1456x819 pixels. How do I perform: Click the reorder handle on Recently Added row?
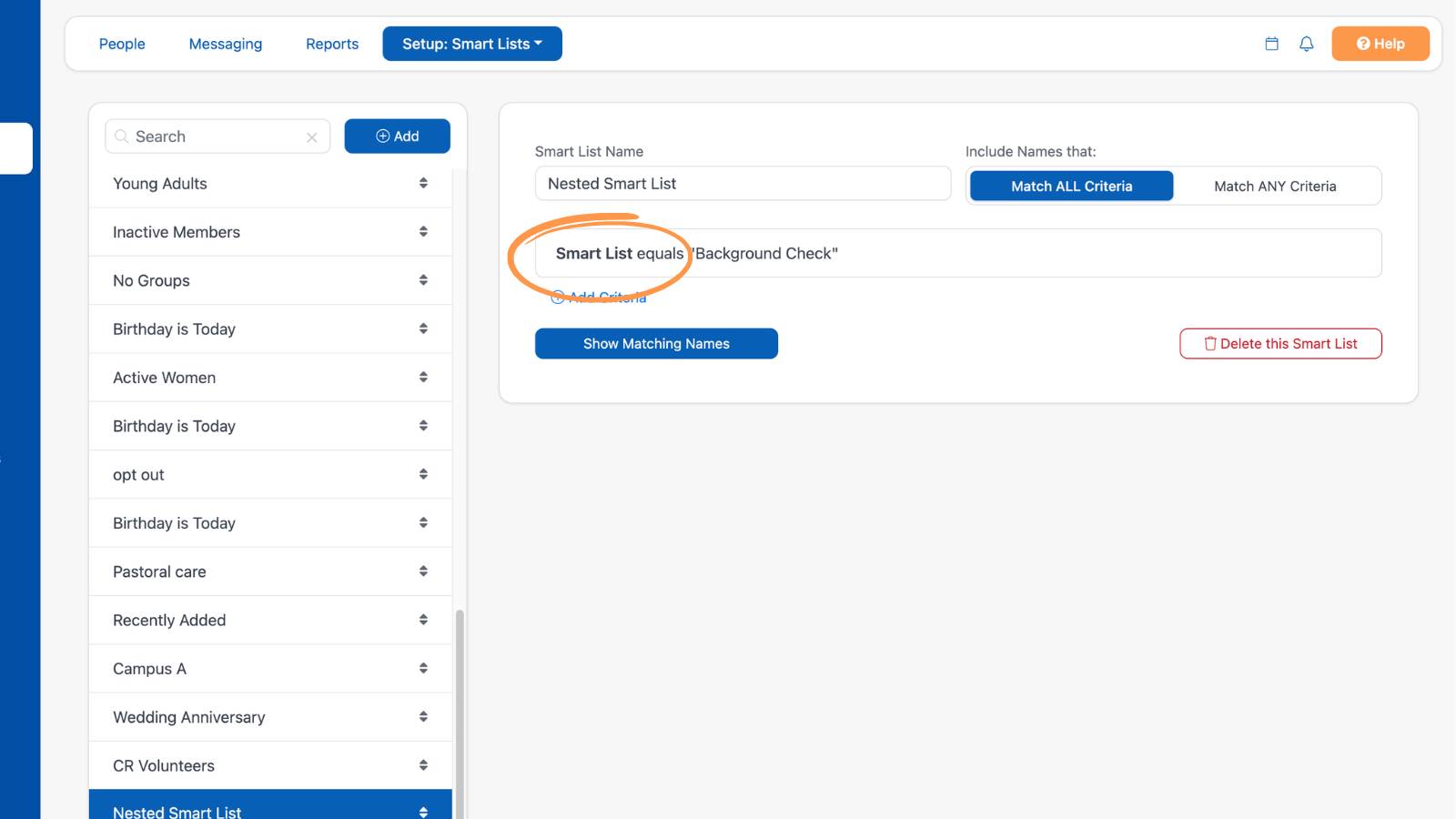pyautogui.click(x=423, y=620)
